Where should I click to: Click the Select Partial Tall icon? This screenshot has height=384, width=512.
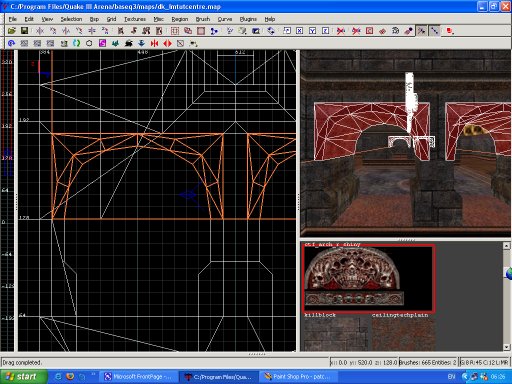[146, 31]
